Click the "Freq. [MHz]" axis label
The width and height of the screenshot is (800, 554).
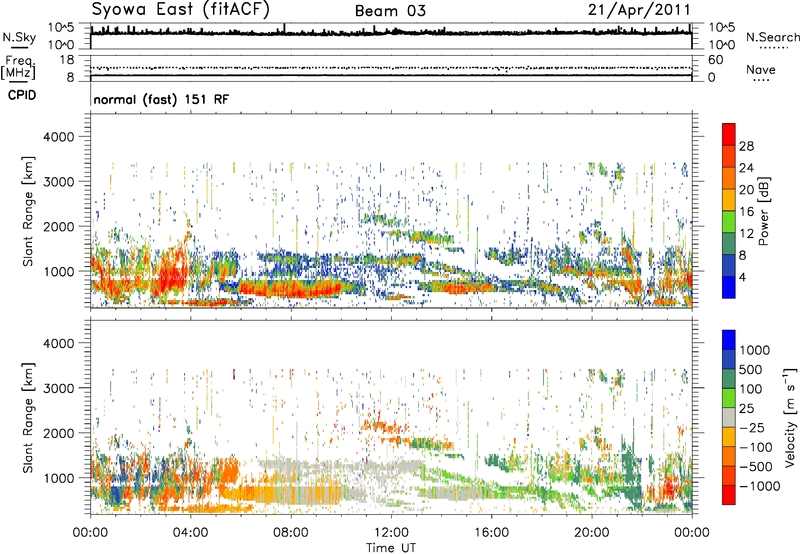point(18,67)
